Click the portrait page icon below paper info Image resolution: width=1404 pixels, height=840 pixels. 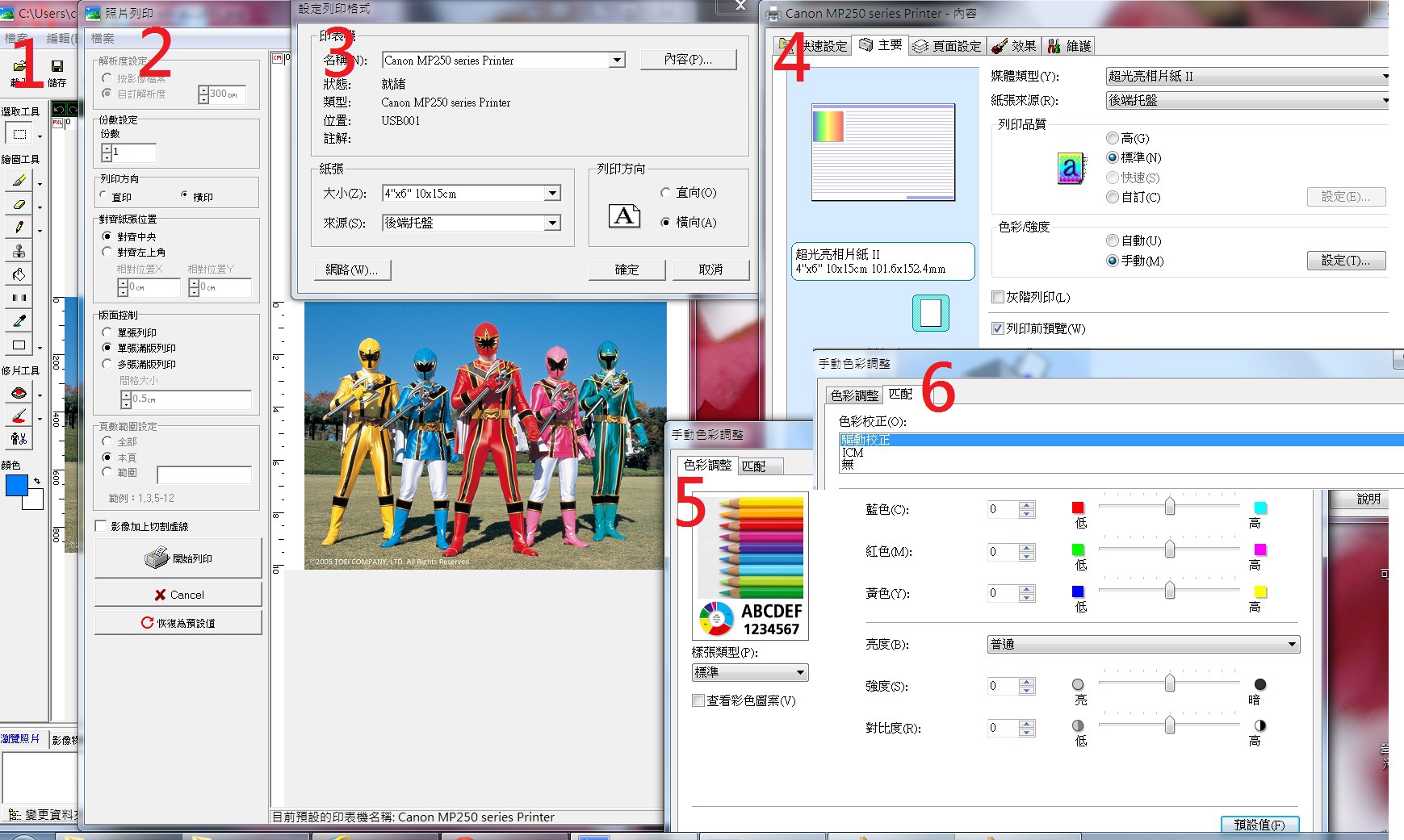click(931, 313)
